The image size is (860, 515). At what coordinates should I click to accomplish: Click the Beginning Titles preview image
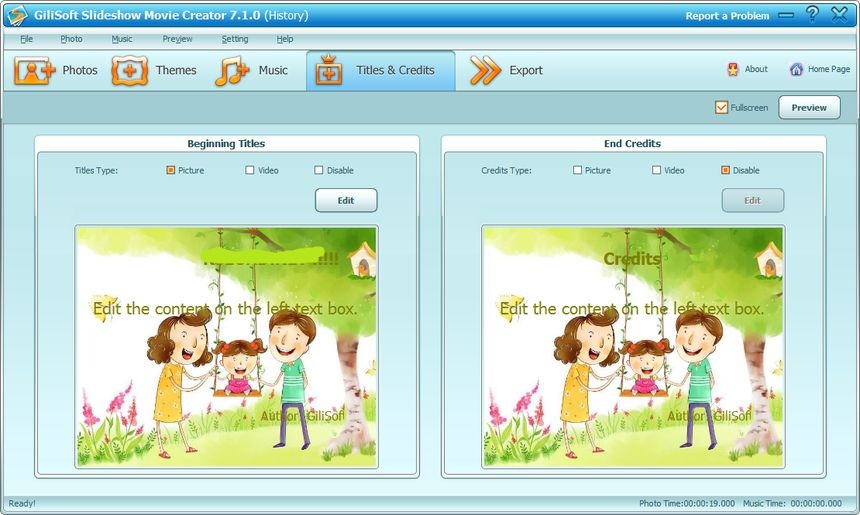[226, 347]
